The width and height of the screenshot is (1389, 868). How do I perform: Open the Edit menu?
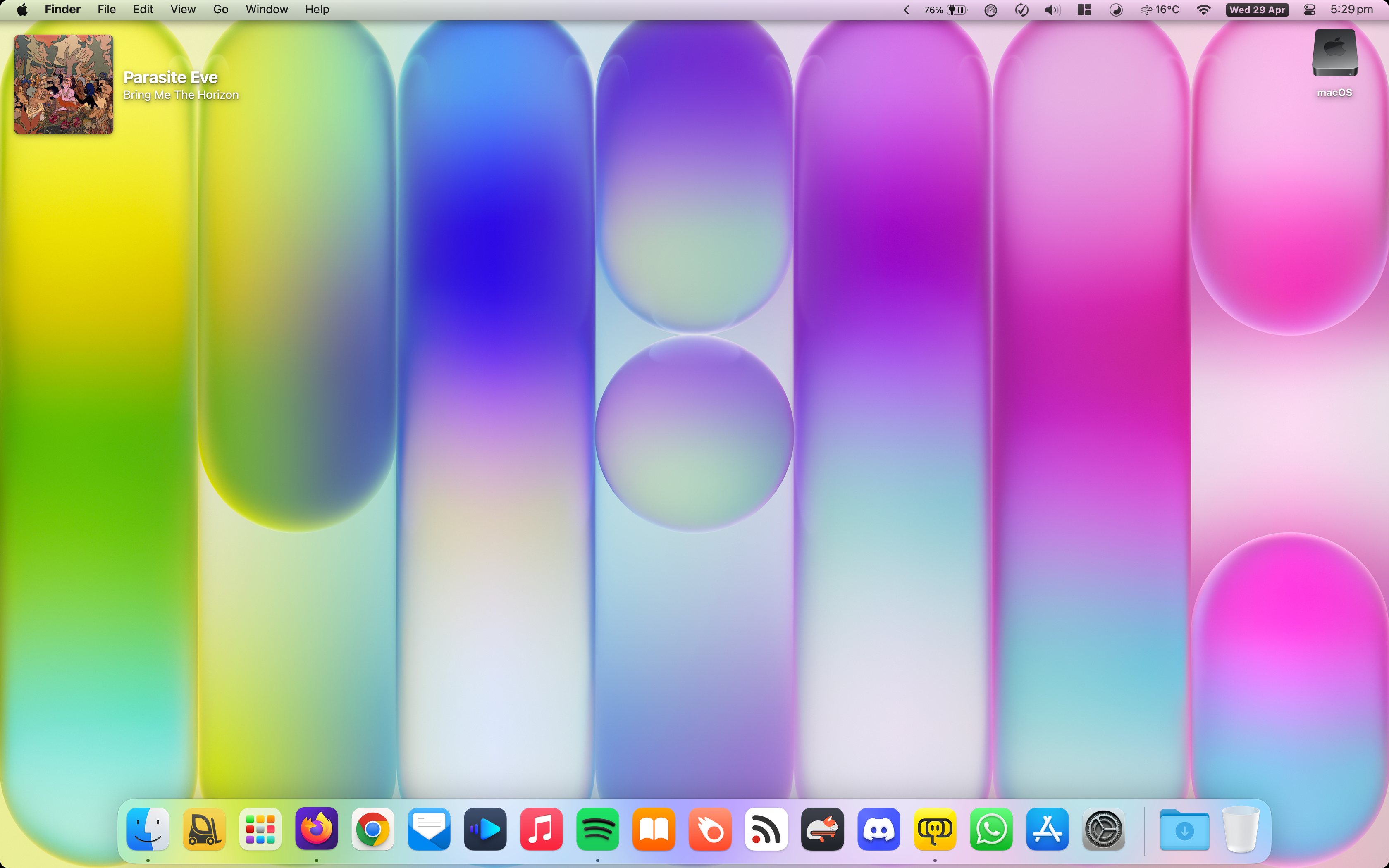143,10
